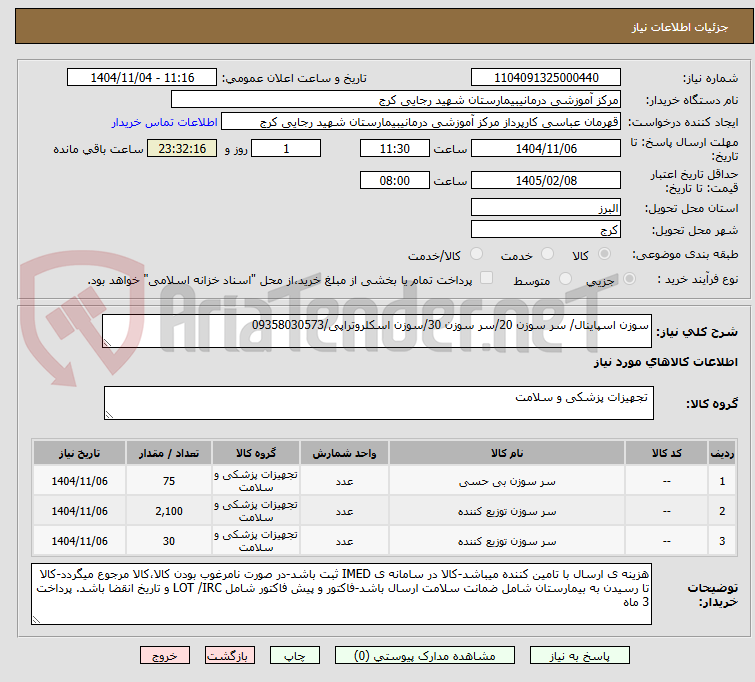The width and height of the screenshot is (755, 682).
Task: Click the resize handle of buyer notes area
Action: pyautogui.click(x=36, y=620)
